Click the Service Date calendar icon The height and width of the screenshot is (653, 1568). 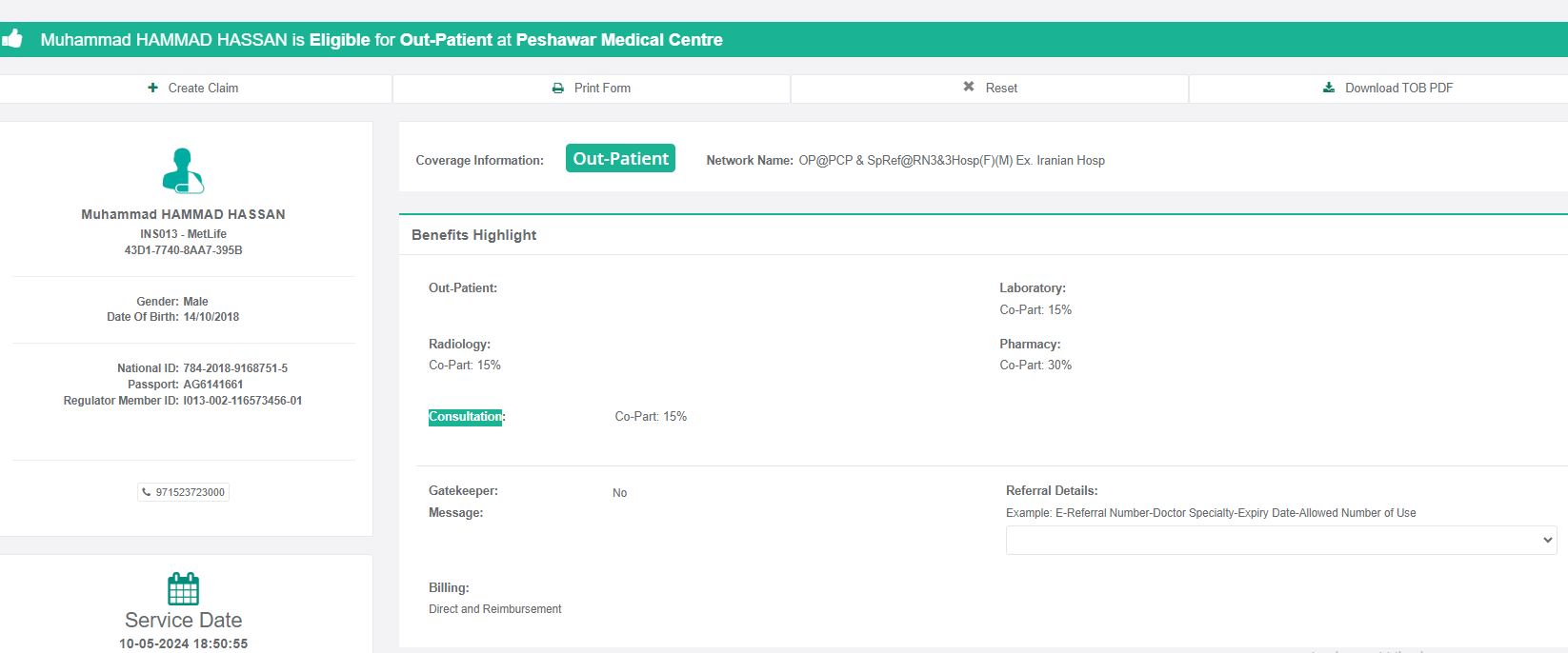pos(183,589)
